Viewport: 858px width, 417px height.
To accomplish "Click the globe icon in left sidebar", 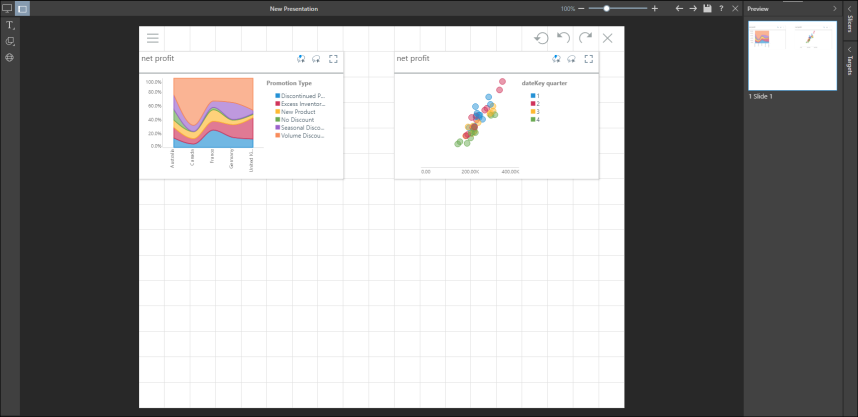I will point(10,58).
